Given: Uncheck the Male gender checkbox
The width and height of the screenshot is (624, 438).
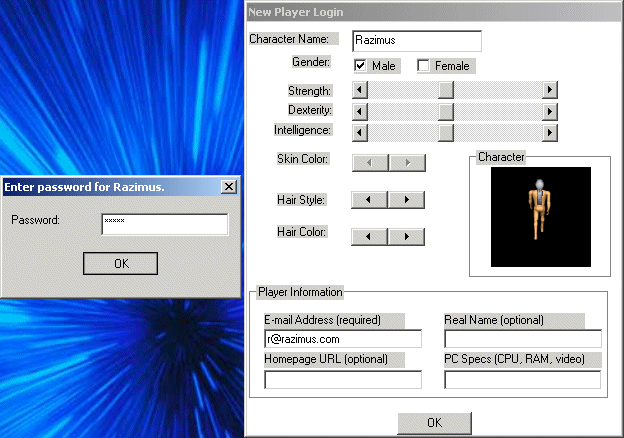Looking at the screenshot, I should point(361,66).
